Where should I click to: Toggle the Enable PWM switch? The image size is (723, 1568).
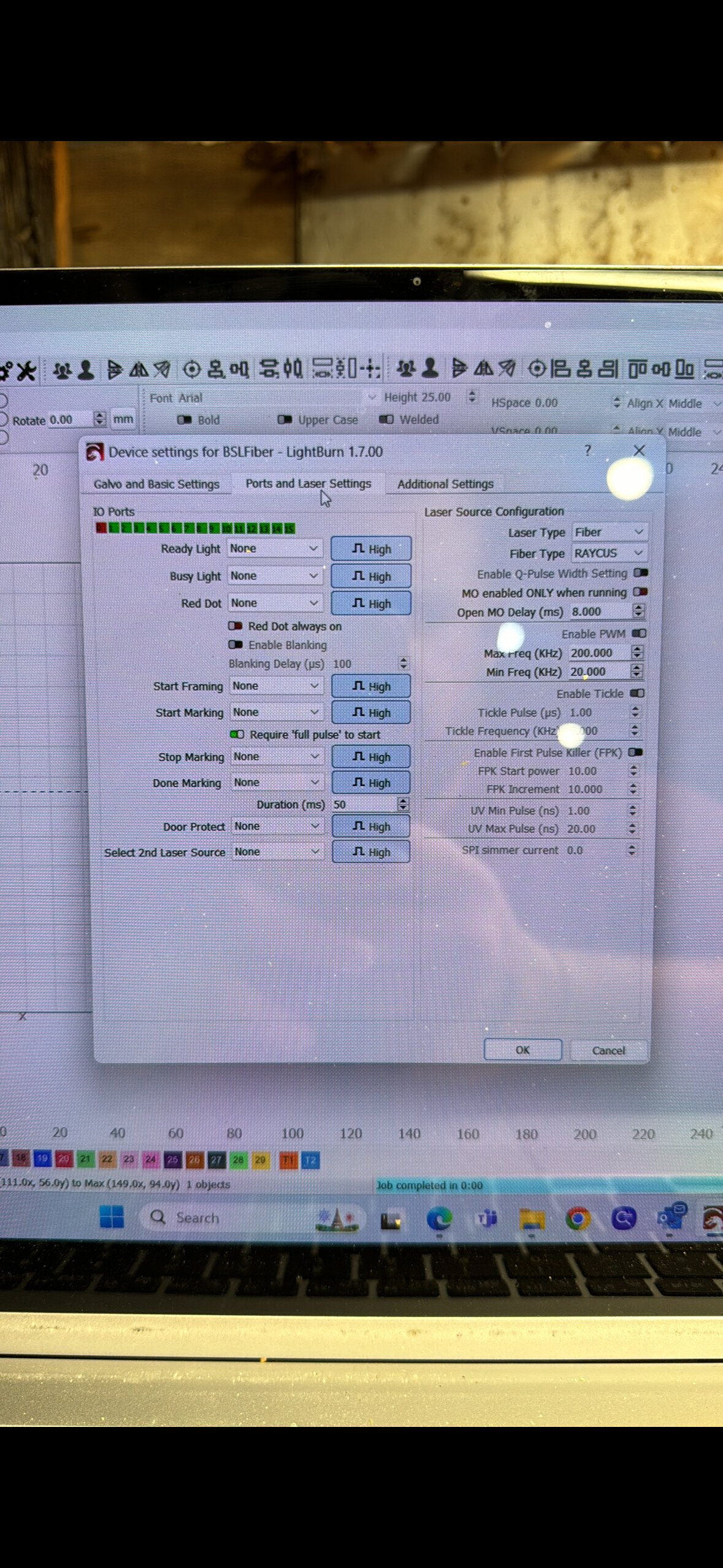pyautogui.click(x=639, y=633)
